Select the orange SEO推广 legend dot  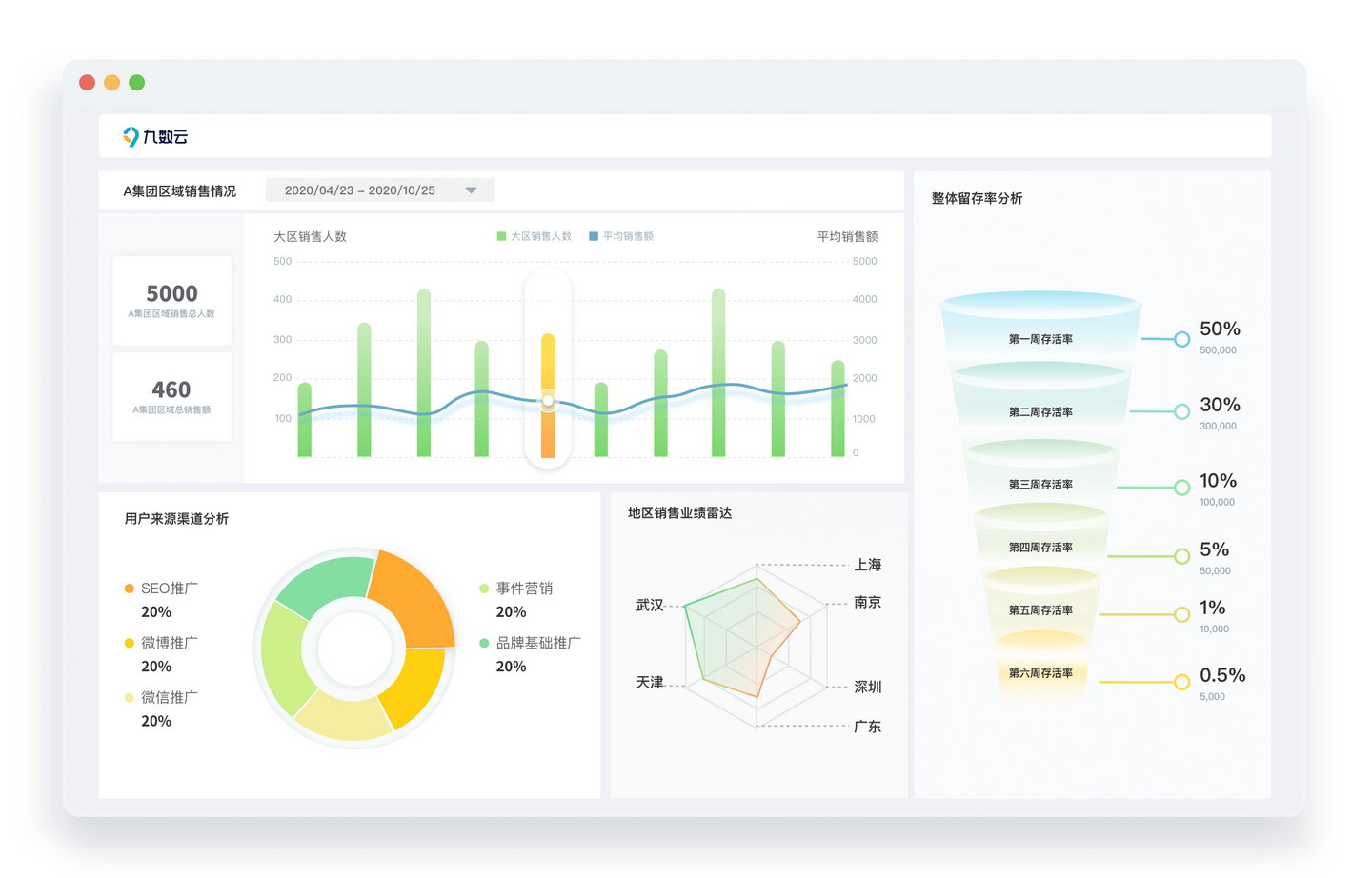click(130, 589)
